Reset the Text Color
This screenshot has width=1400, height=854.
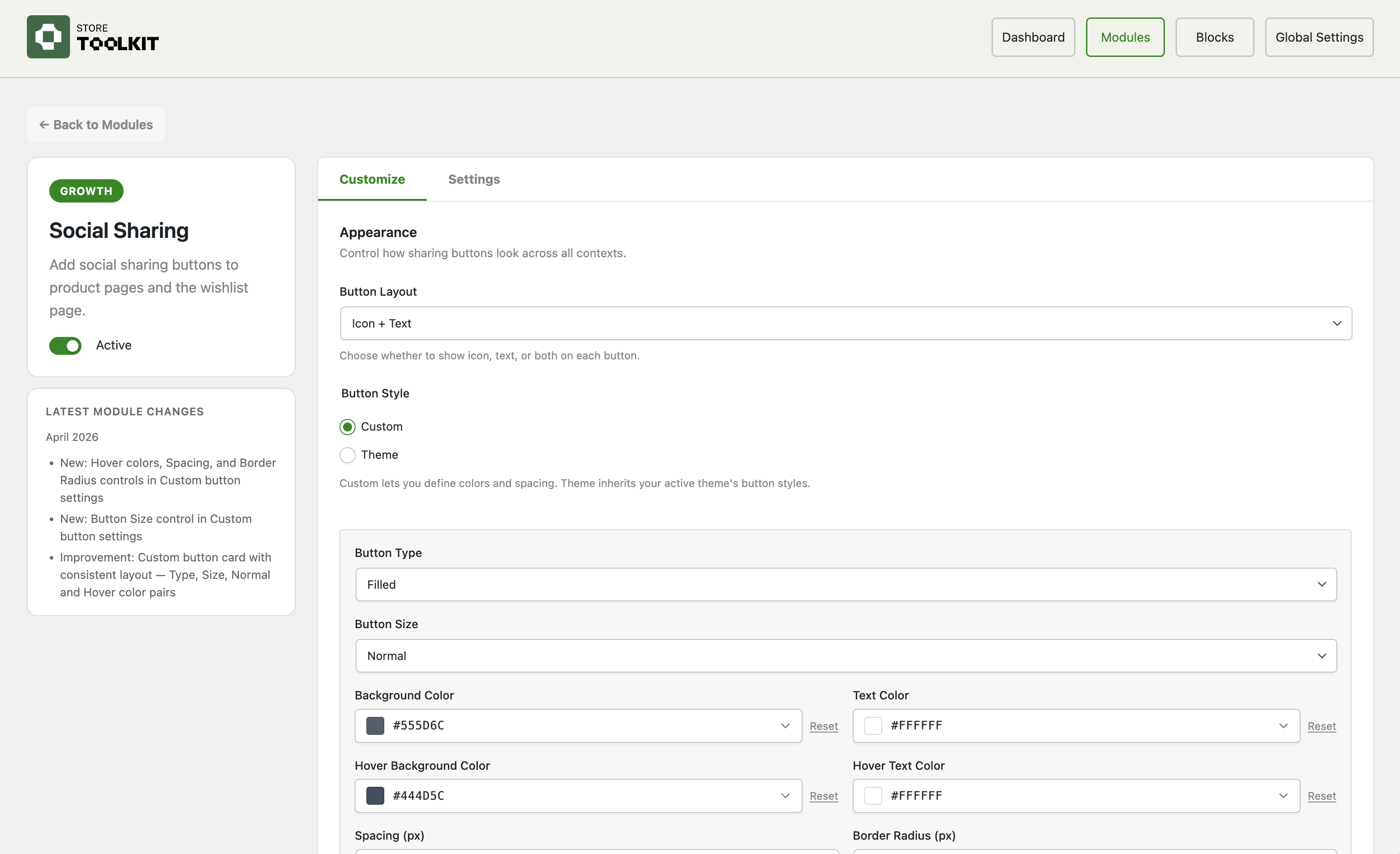click(x=1322, y=726)
